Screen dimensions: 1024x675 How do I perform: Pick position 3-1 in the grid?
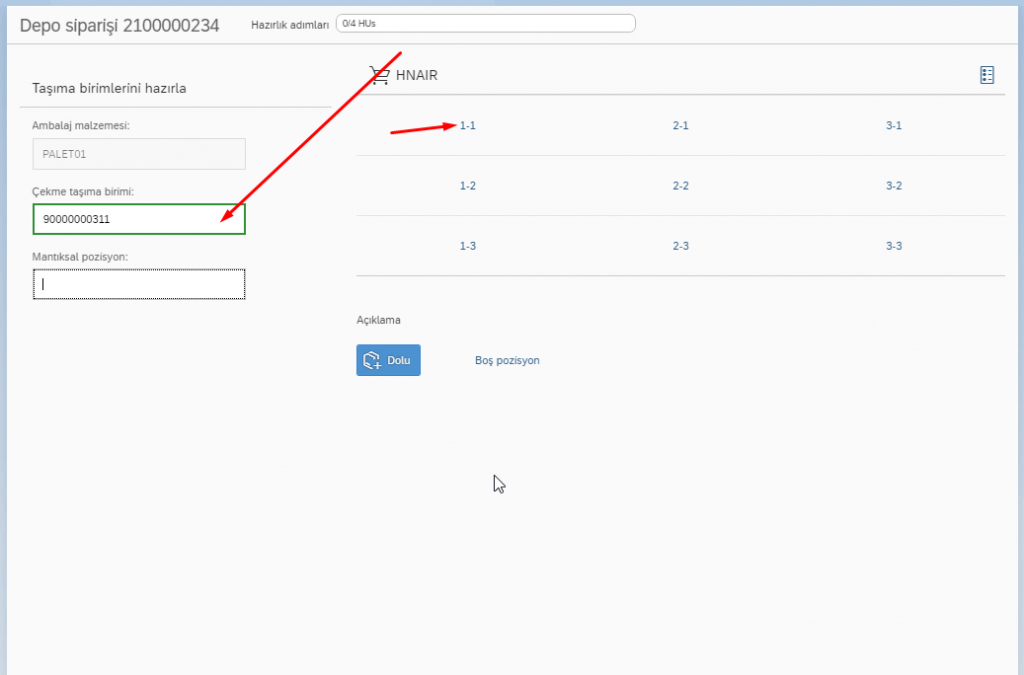[x=894, y=126]
